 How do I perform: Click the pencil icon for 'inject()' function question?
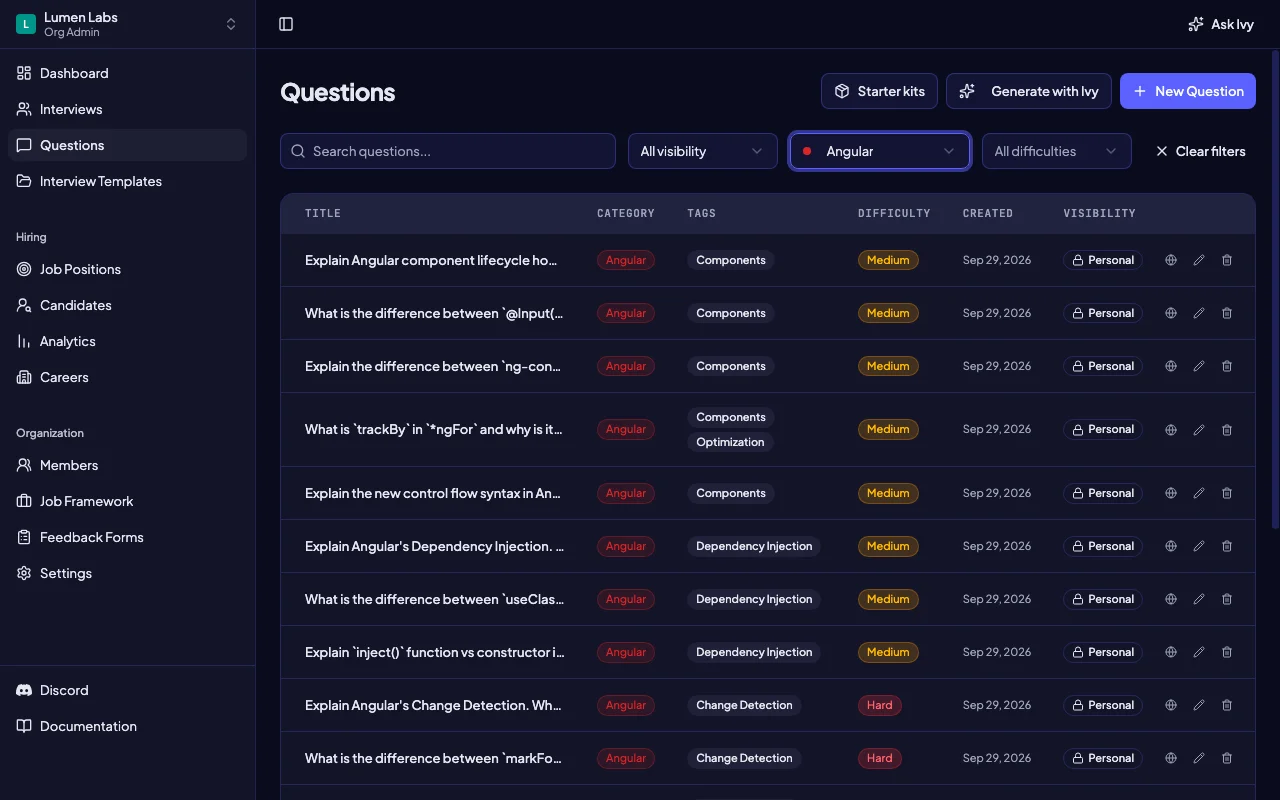(1199, 652)
